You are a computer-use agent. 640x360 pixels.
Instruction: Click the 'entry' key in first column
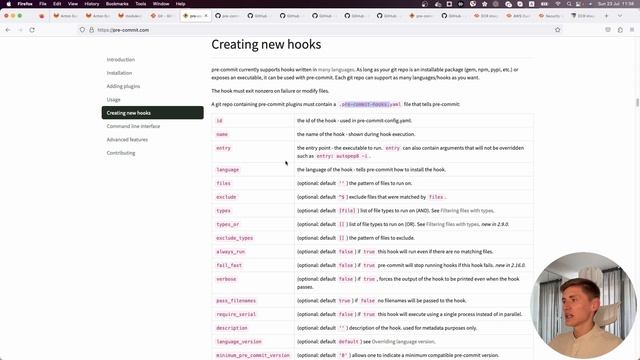point(223,148)
